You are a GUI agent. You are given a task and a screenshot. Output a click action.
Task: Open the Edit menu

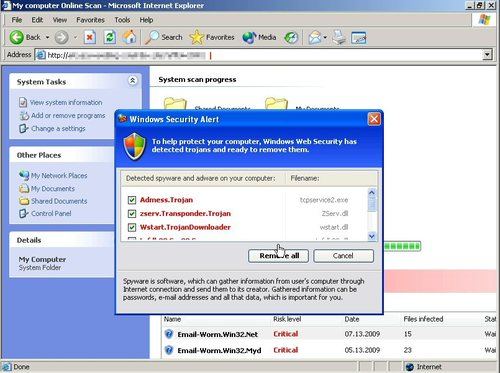(37, 20)
